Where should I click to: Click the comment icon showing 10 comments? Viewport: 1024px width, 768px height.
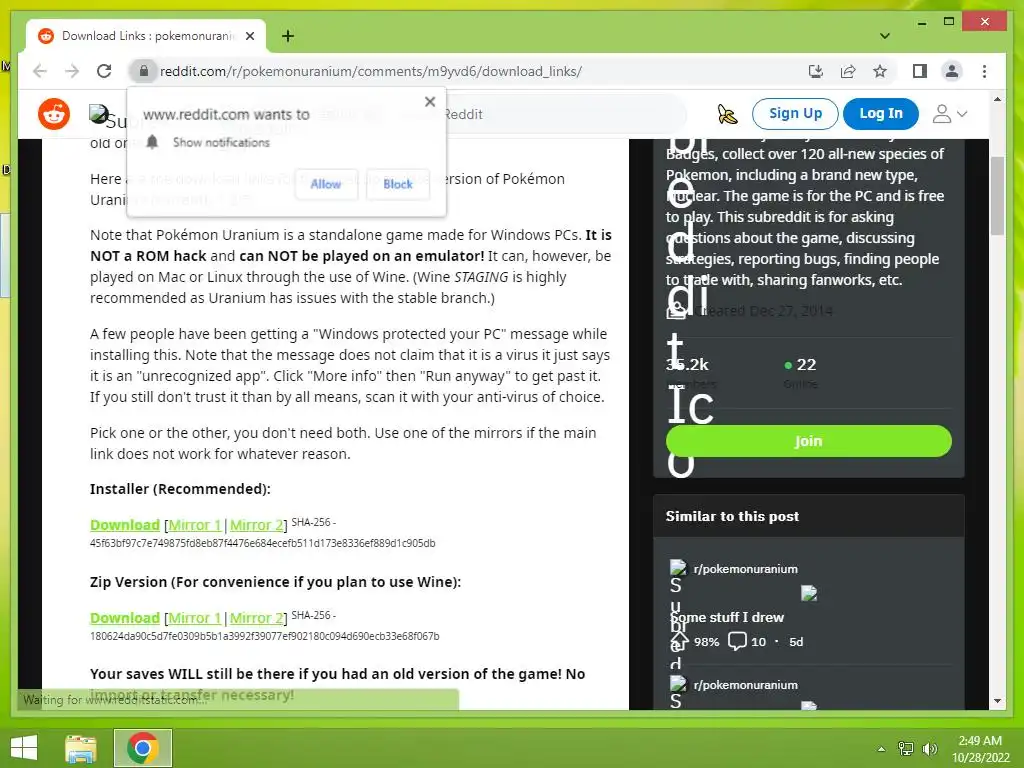[x=737, y=641]
